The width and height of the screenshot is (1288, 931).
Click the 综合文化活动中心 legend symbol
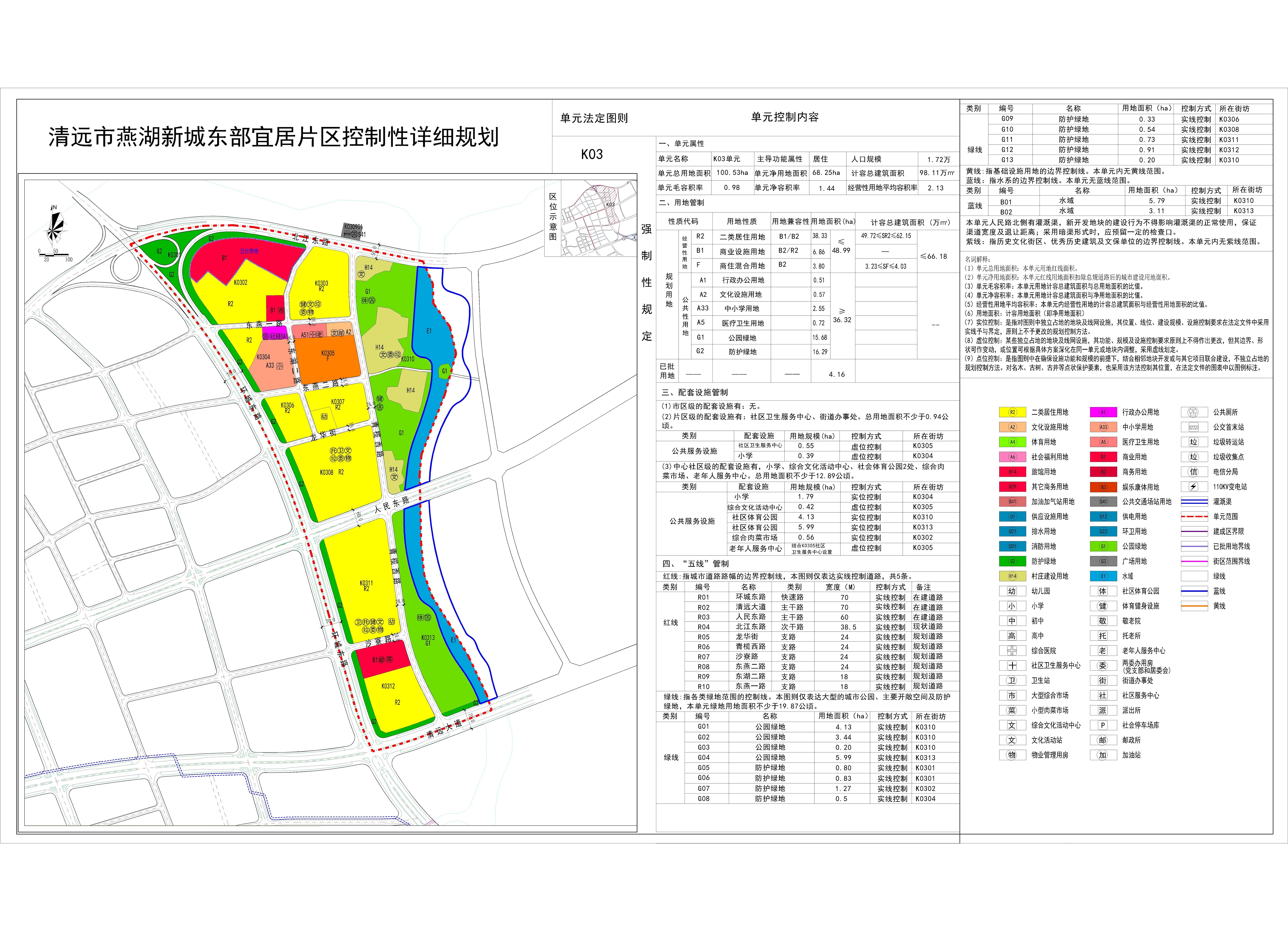tap(1012, 725)
